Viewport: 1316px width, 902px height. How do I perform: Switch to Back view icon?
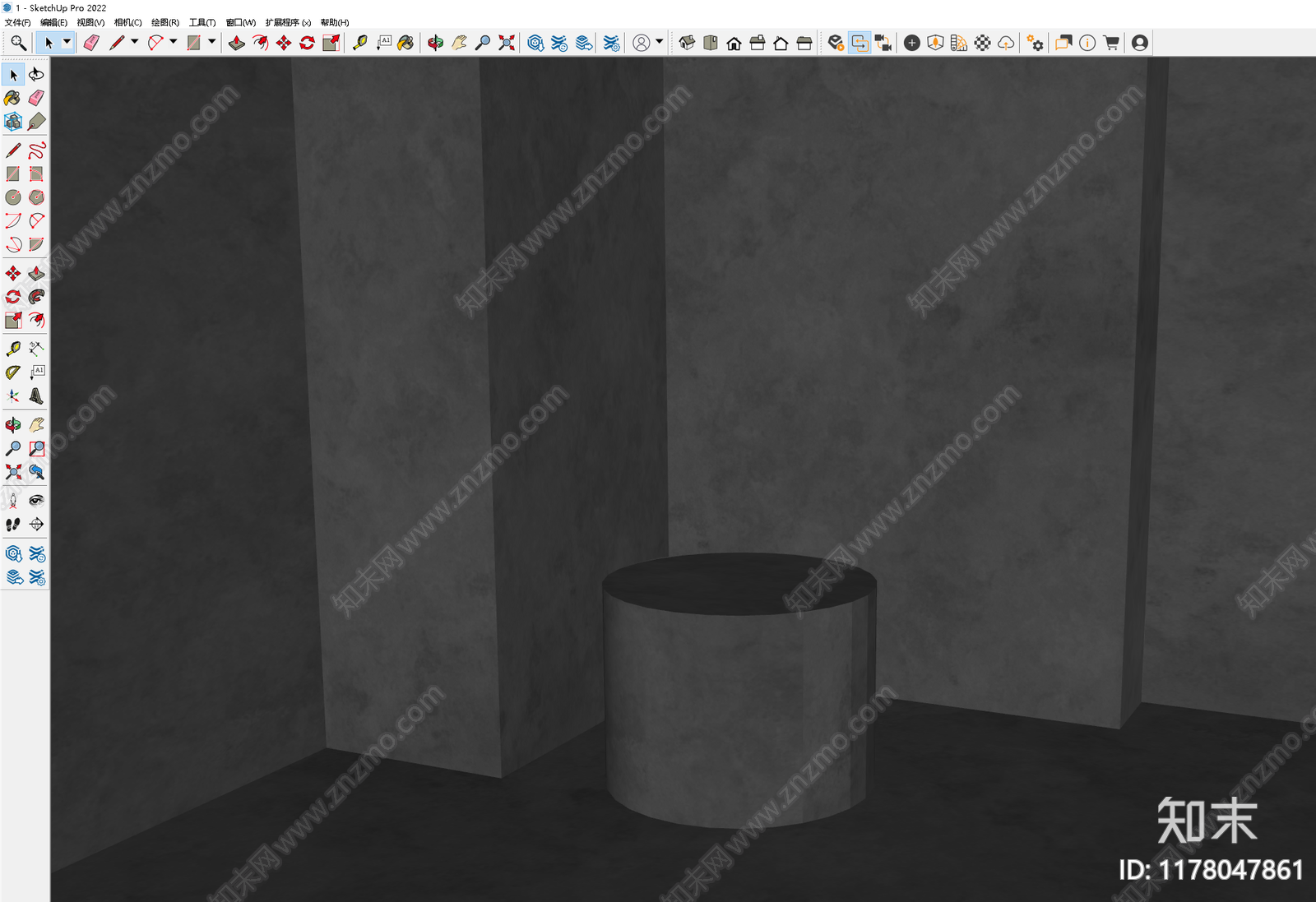781,43
